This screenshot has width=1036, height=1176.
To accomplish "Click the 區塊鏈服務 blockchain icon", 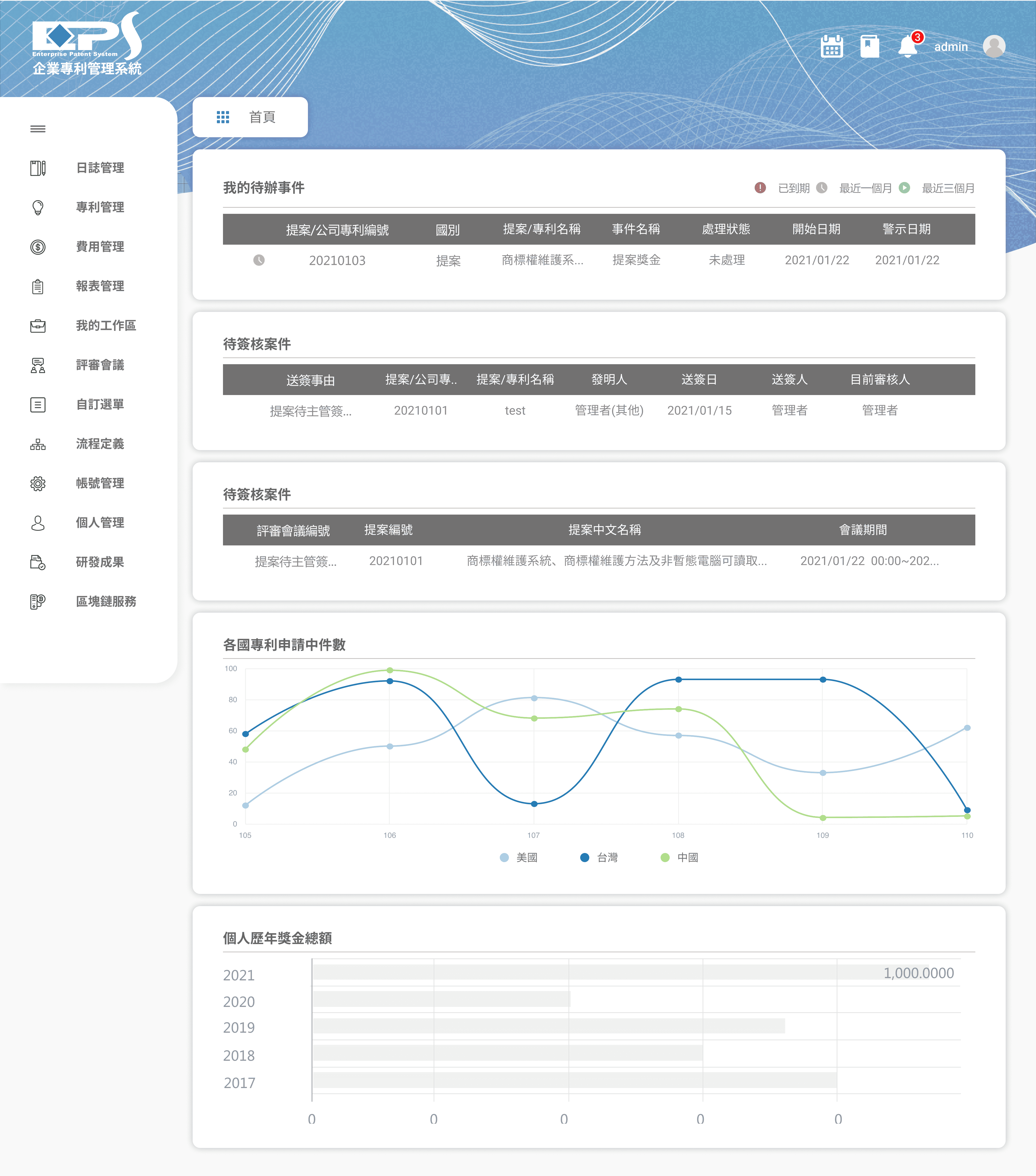I will point(38,602).
